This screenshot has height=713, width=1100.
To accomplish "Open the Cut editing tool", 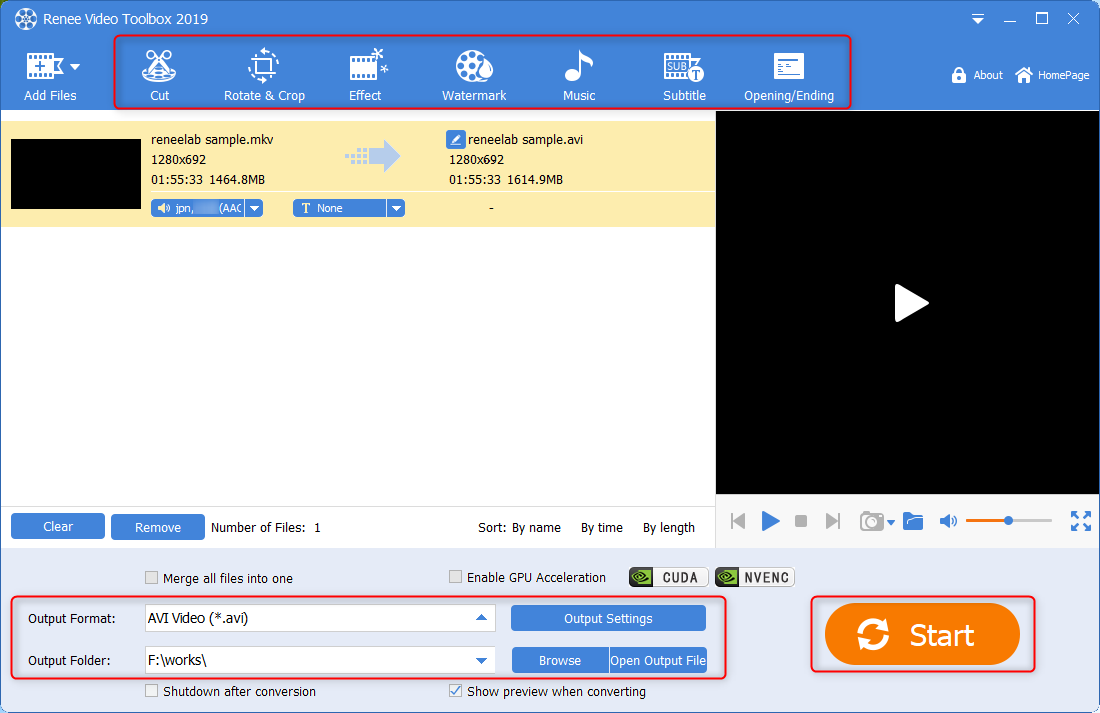I will click(x=159, y=72).
